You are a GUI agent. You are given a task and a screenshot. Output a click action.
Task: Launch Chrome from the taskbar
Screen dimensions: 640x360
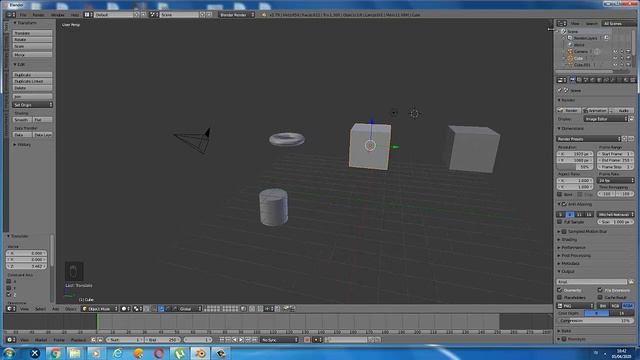(55, 353)
